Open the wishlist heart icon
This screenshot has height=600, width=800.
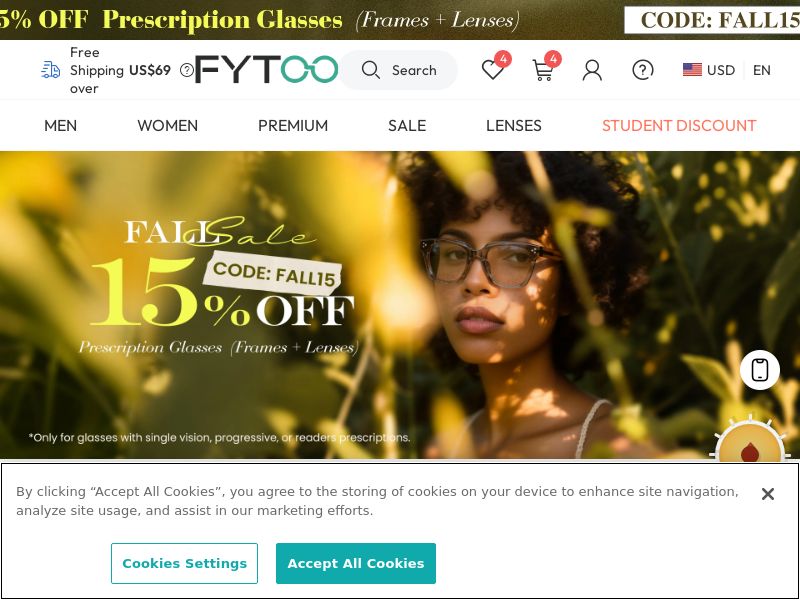[493, 69]
